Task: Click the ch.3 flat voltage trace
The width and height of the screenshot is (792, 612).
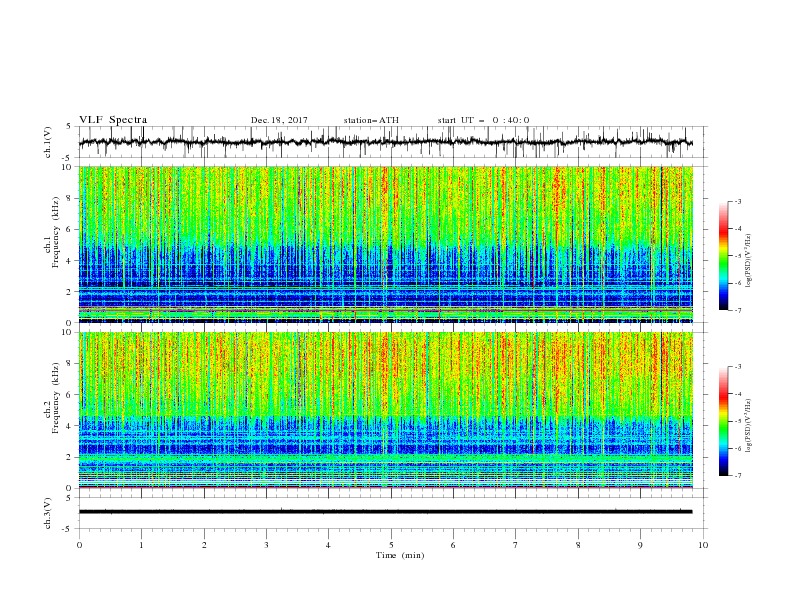Action: [x=386, y=512]
